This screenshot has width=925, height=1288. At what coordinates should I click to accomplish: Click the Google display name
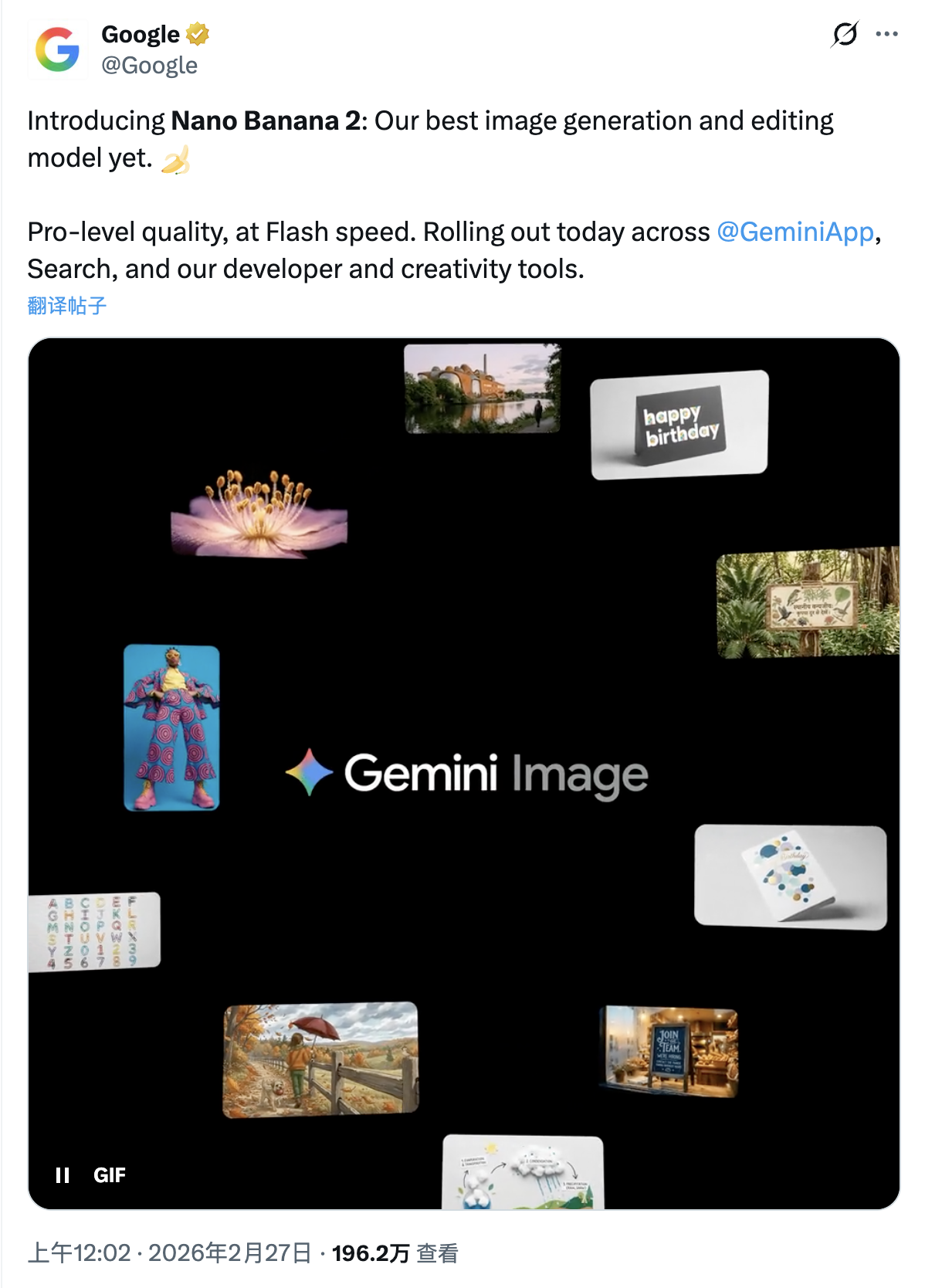click(x=141, y=34)
